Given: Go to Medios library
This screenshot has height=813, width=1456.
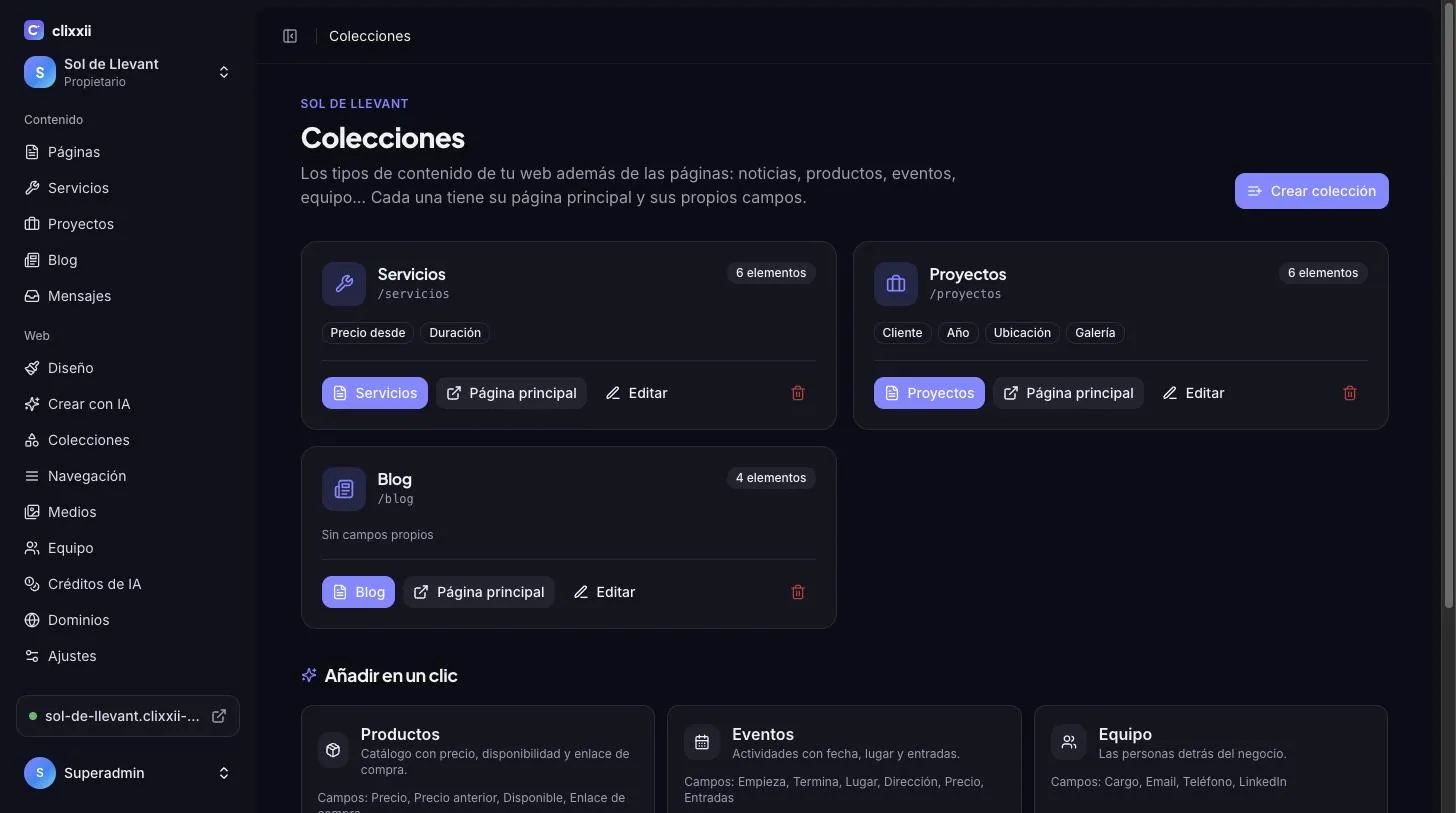Looking at the screenshot, I should coord(128,512).
